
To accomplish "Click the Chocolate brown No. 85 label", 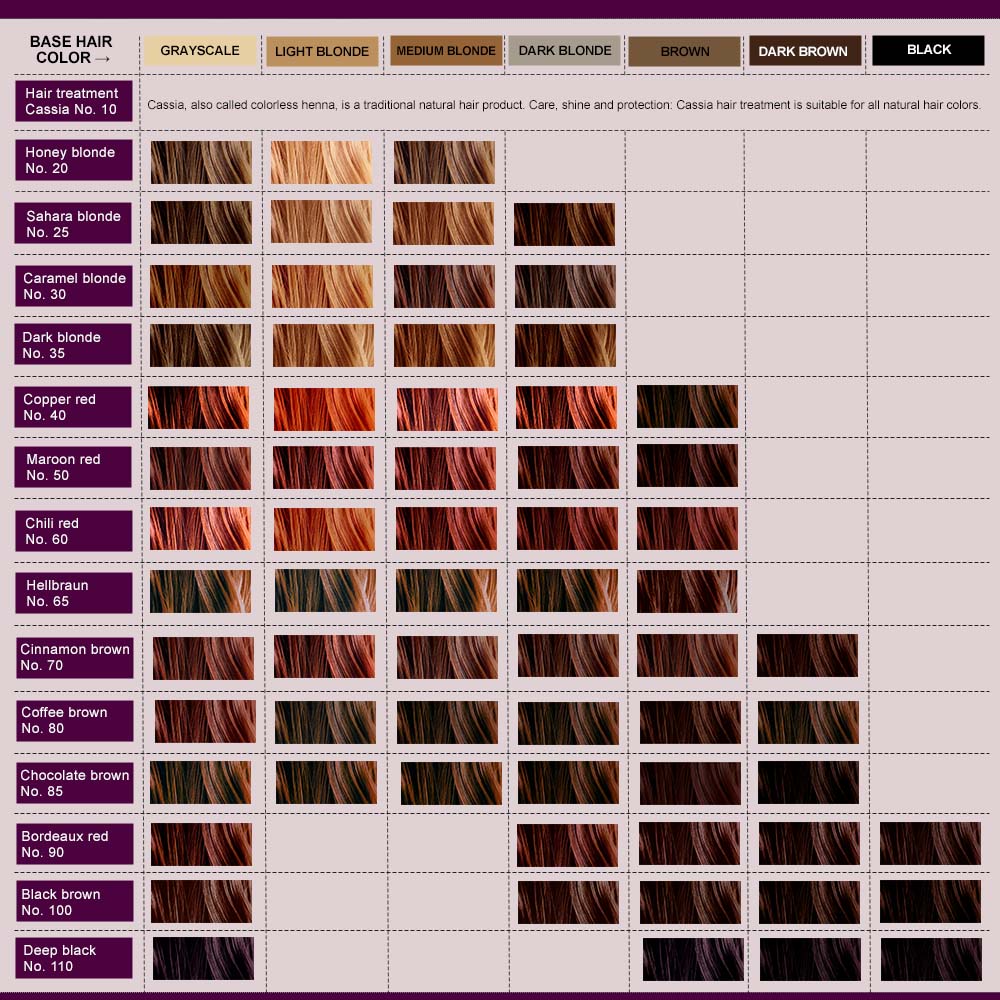I will (x=75, y=783).
